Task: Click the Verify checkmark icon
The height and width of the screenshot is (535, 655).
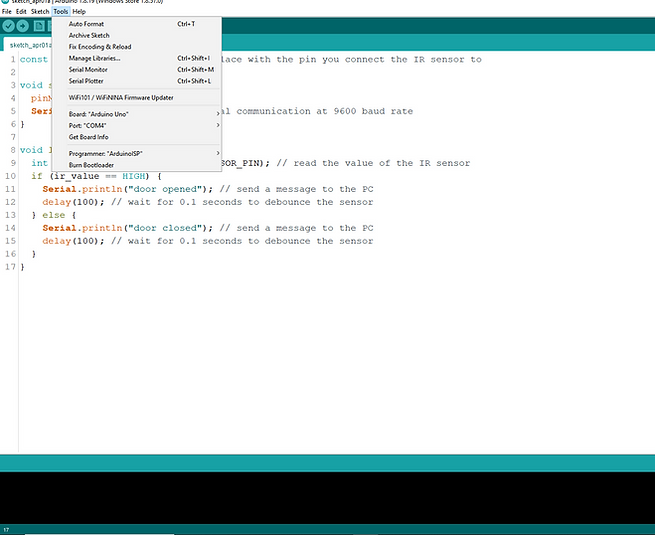Action: point(8,26)
